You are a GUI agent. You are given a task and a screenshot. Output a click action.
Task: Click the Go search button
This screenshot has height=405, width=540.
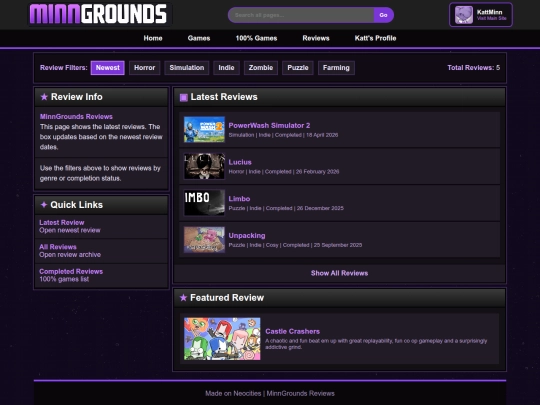coord(383,15)
